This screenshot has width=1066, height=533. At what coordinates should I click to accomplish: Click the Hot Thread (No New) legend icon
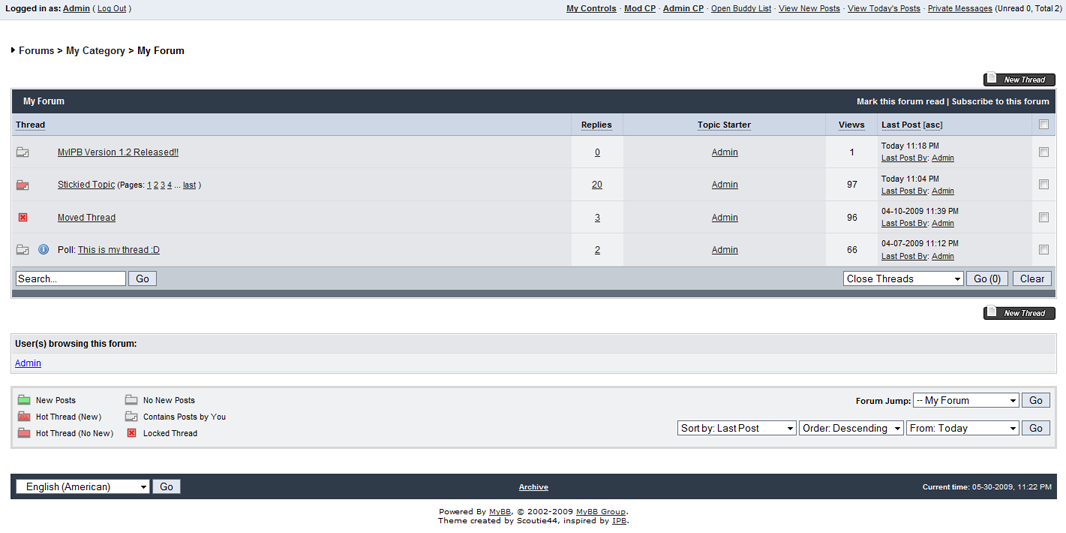(x=24, y=432)
